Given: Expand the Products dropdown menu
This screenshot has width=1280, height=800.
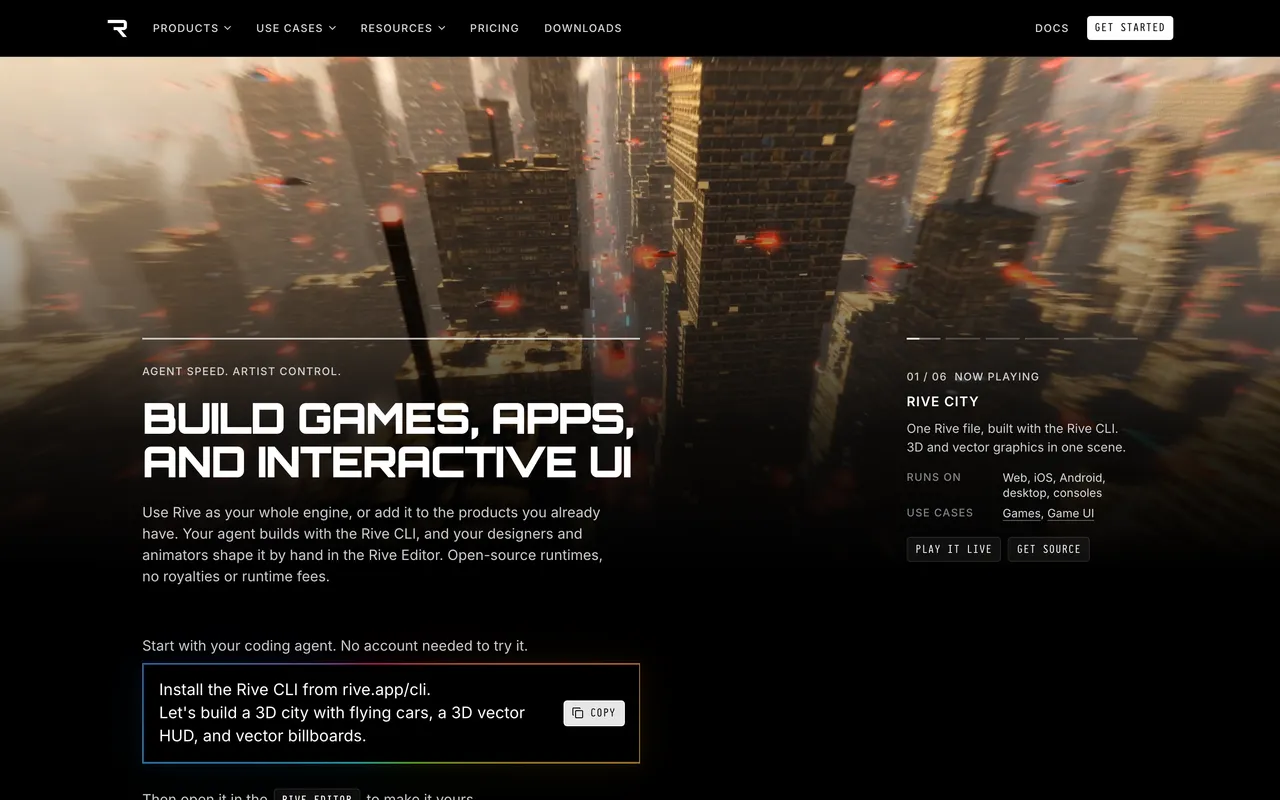Looking at the screenshot, I should [x=192, y=28].
